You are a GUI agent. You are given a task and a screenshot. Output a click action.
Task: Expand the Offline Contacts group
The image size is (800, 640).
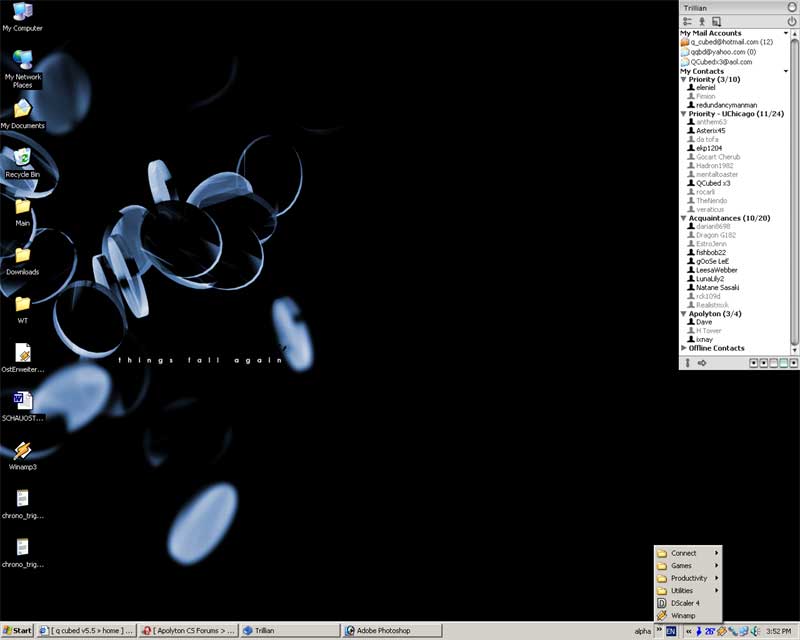(x=684, y=348)
